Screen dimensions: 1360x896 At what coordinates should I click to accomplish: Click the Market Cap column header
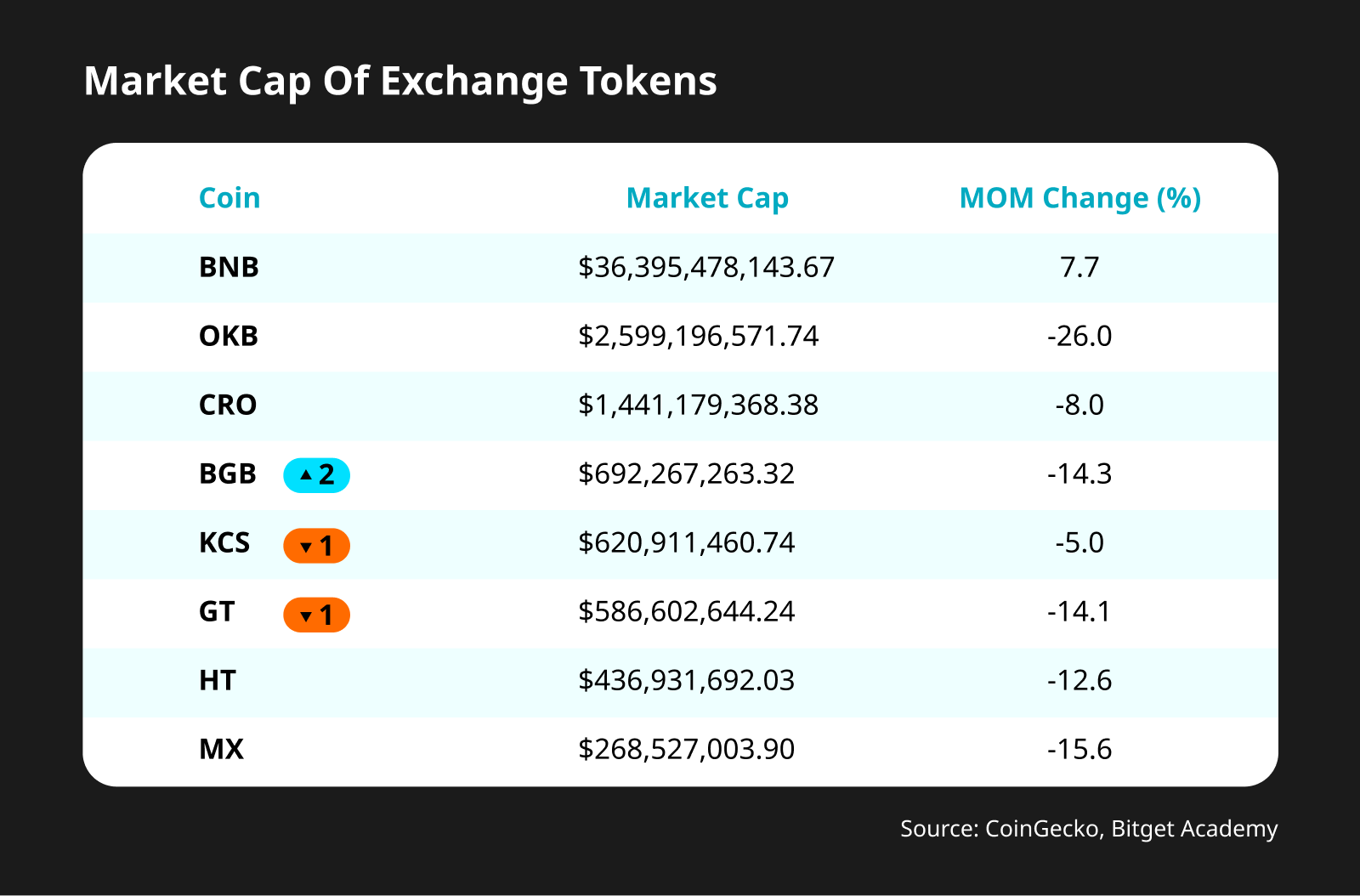coord(707,198)
